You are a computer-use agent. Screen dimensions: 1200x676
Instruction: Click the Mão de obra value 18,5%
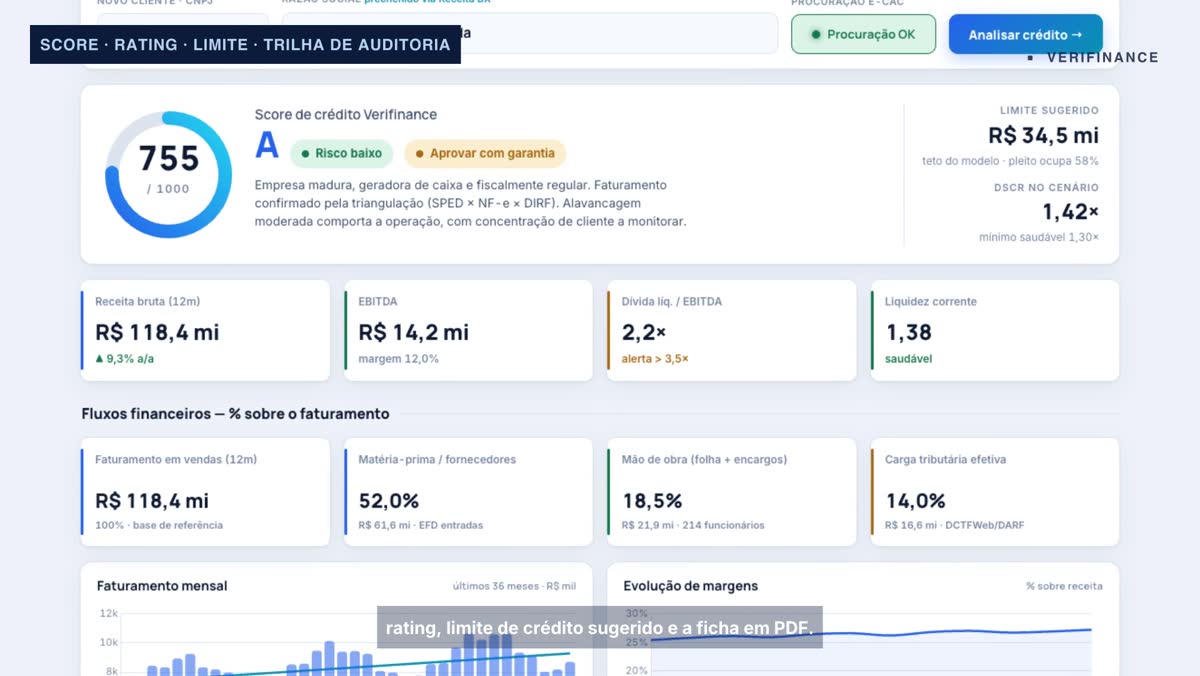(x=651, y=500)
